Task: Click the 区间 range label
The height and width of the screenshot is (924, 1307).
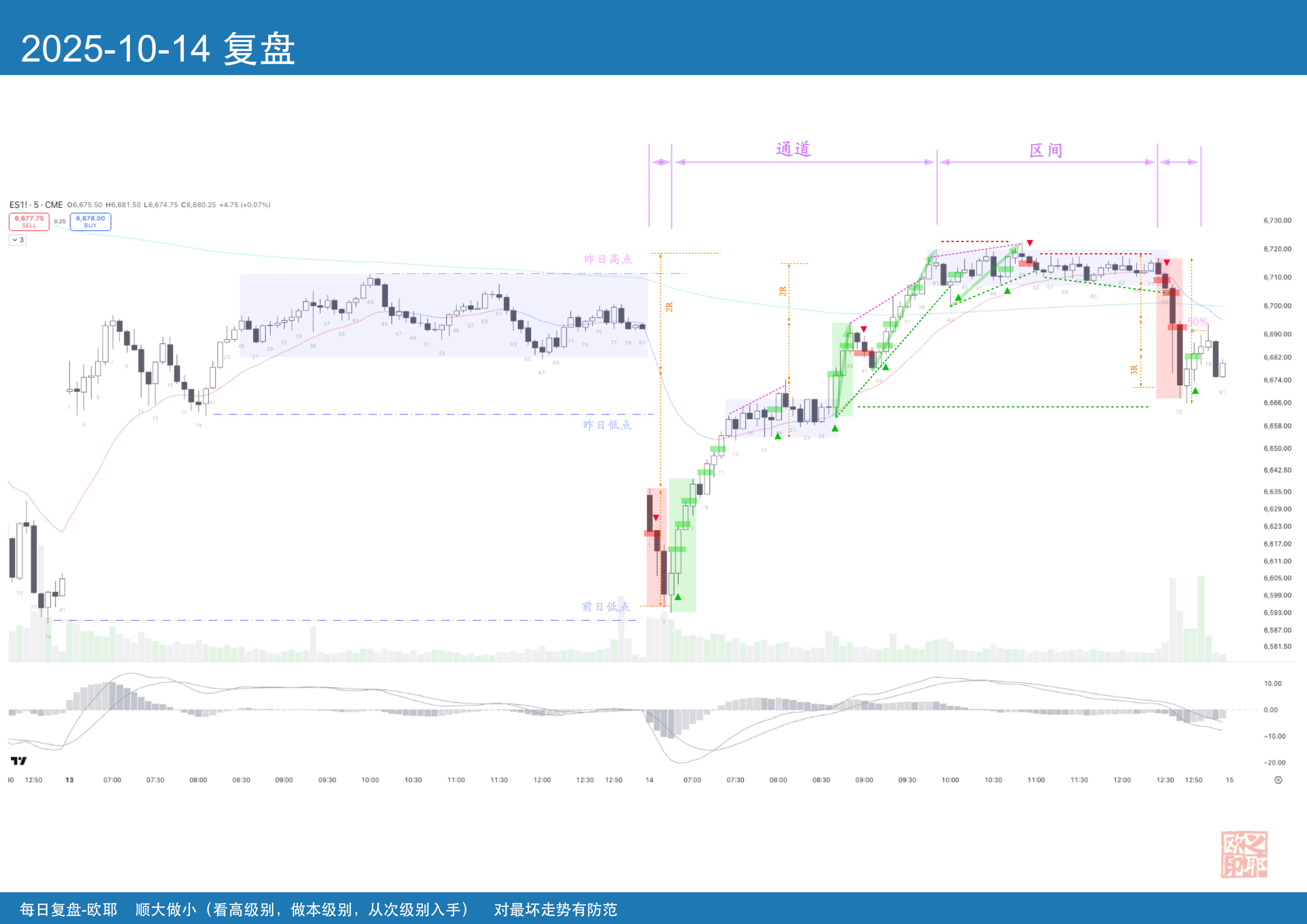Action: (1046, 151)
